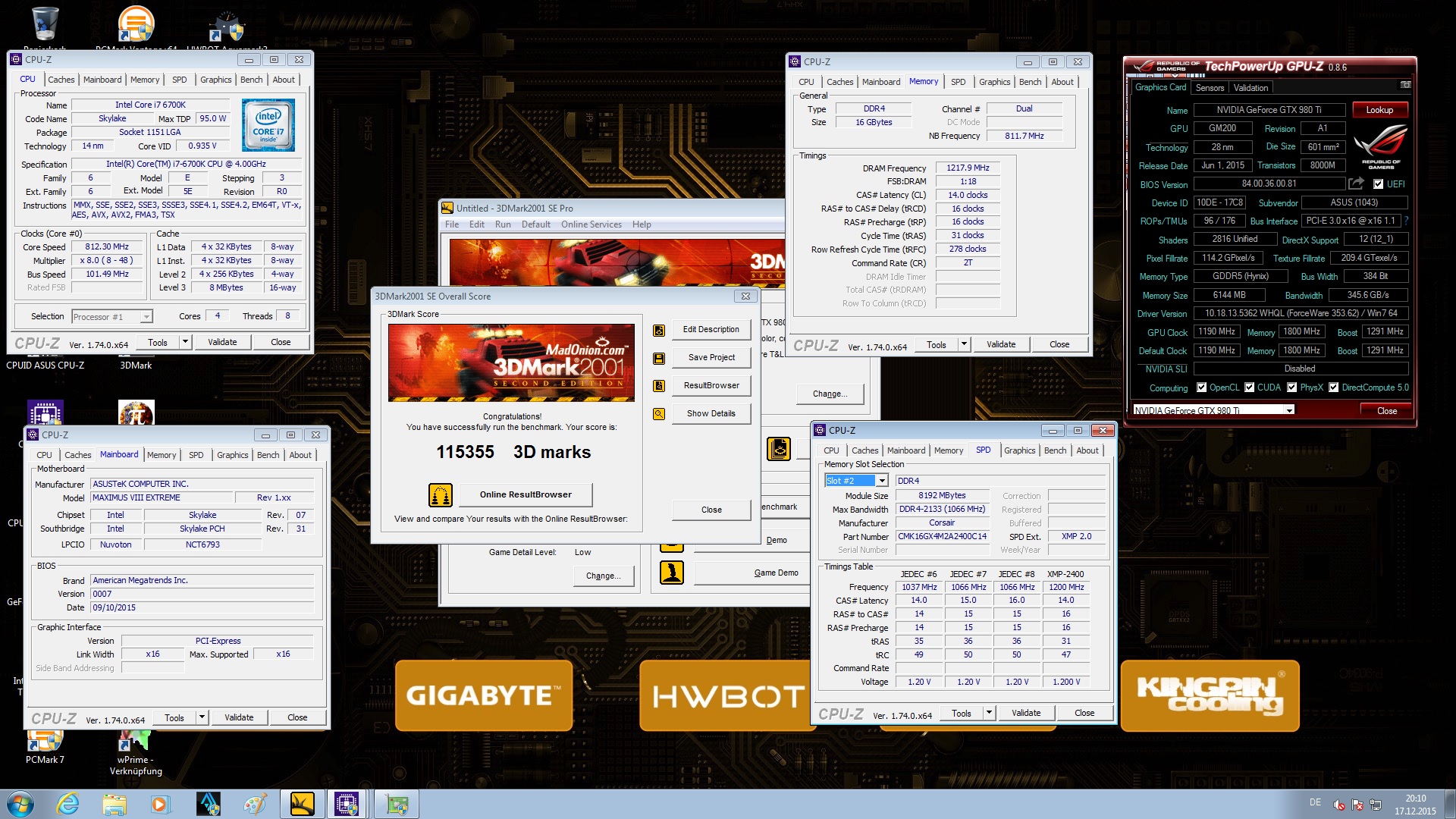Click the Save Project button

pos(711,358)
